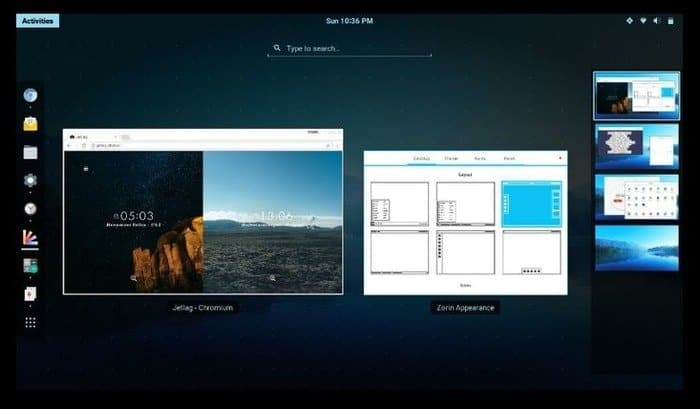Close the Zorin Appearance window
Image resolution: width=700 pixels, height=409 pixels.
point(560,158)
